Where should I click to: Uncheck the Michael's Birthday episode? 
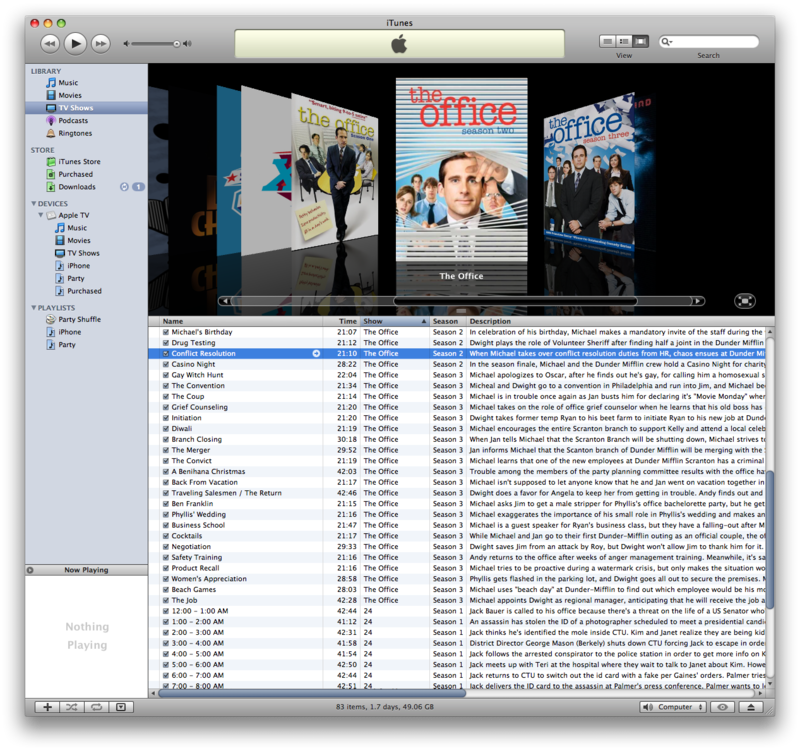166,332
